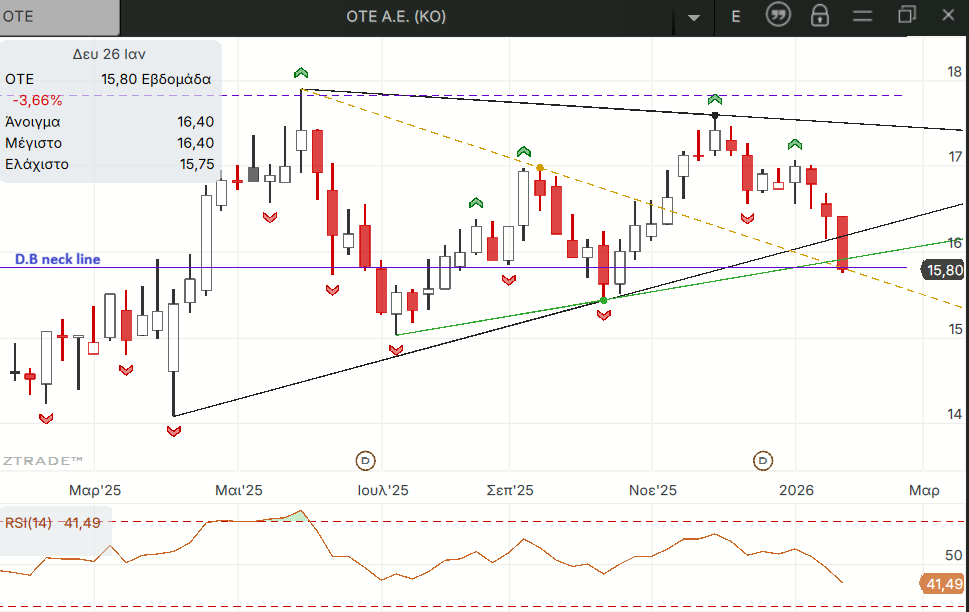Open the quote comments speech bubble icon

778,15
